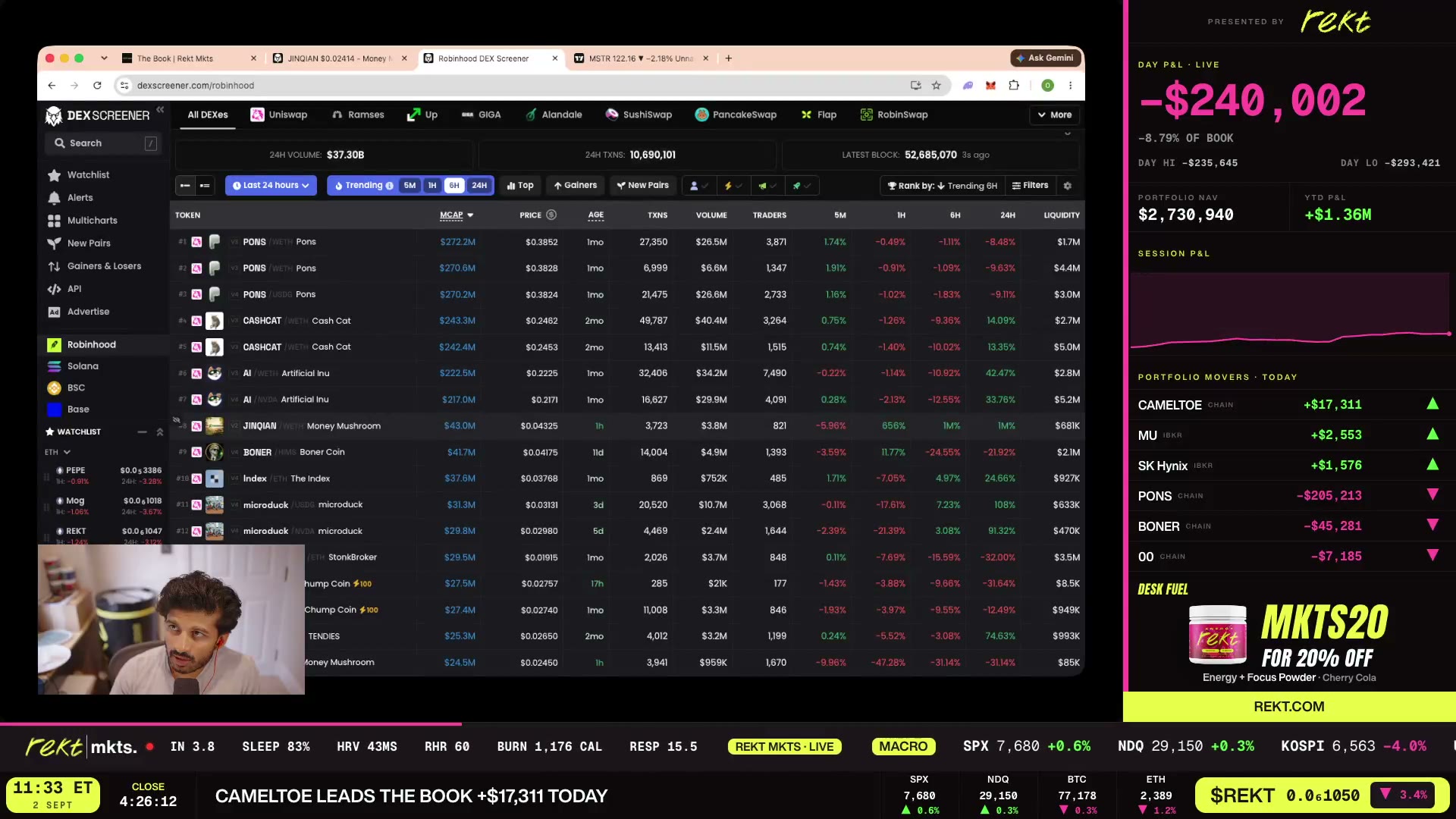This screenshot has height=819, width=1456.
Task: Sort by the MCAP column arrow
Action: pyautogui.click(x=470, y=215)
